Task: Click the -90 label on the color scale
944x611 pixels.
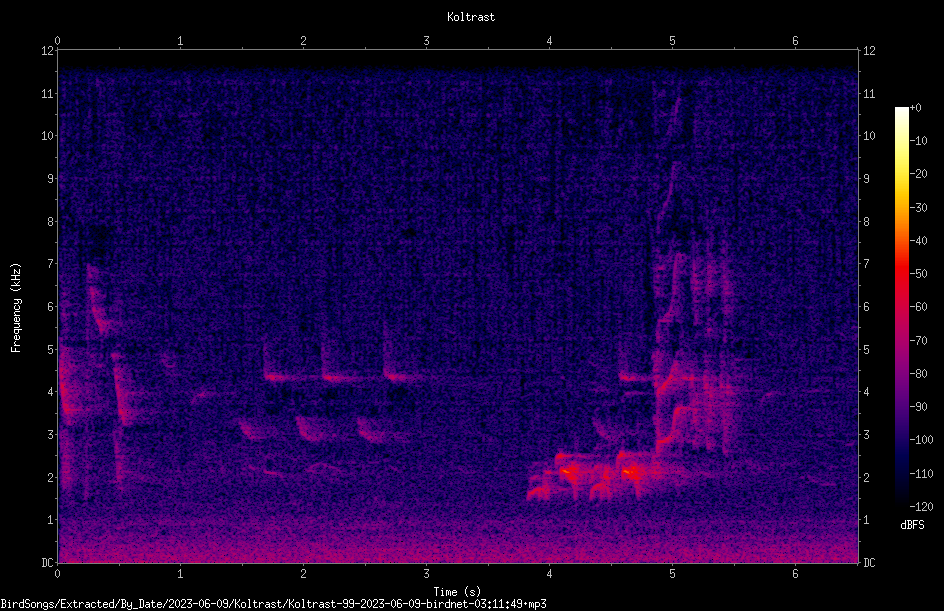Action: click(x=918, y=407)
